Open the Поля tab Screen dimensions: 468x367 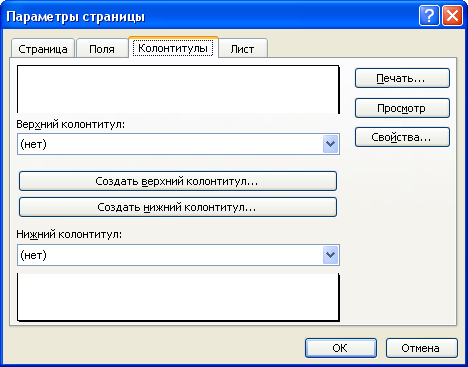point(102,49)
